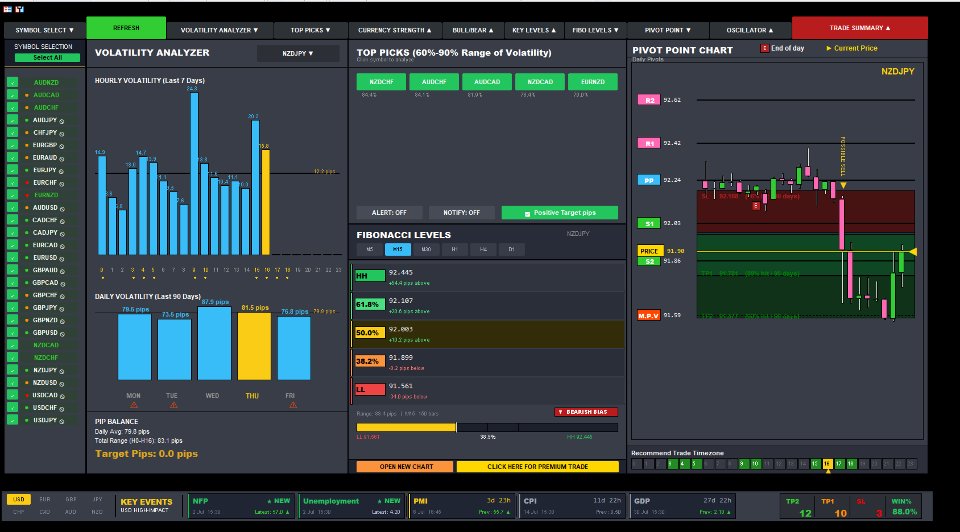This screenshot has width=960, height=532.
Task: Expand the CURRENCY STRENGTH menu
Action: pos(394,30)
